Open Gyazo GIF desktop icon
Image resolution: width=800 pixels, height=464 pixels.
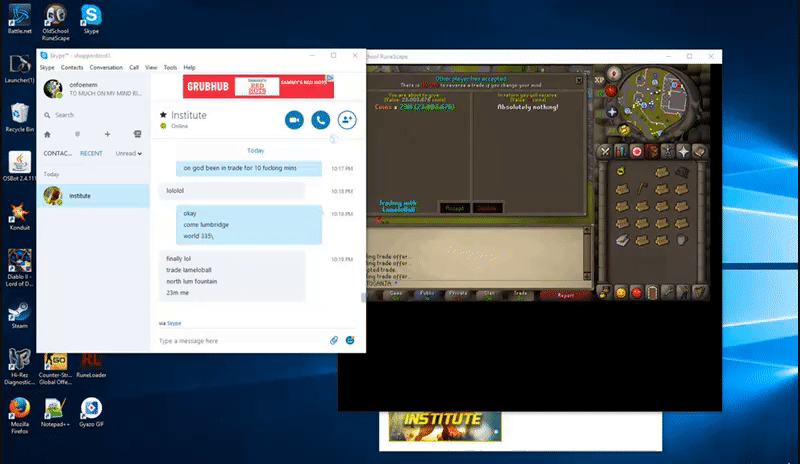click(91, 412)
